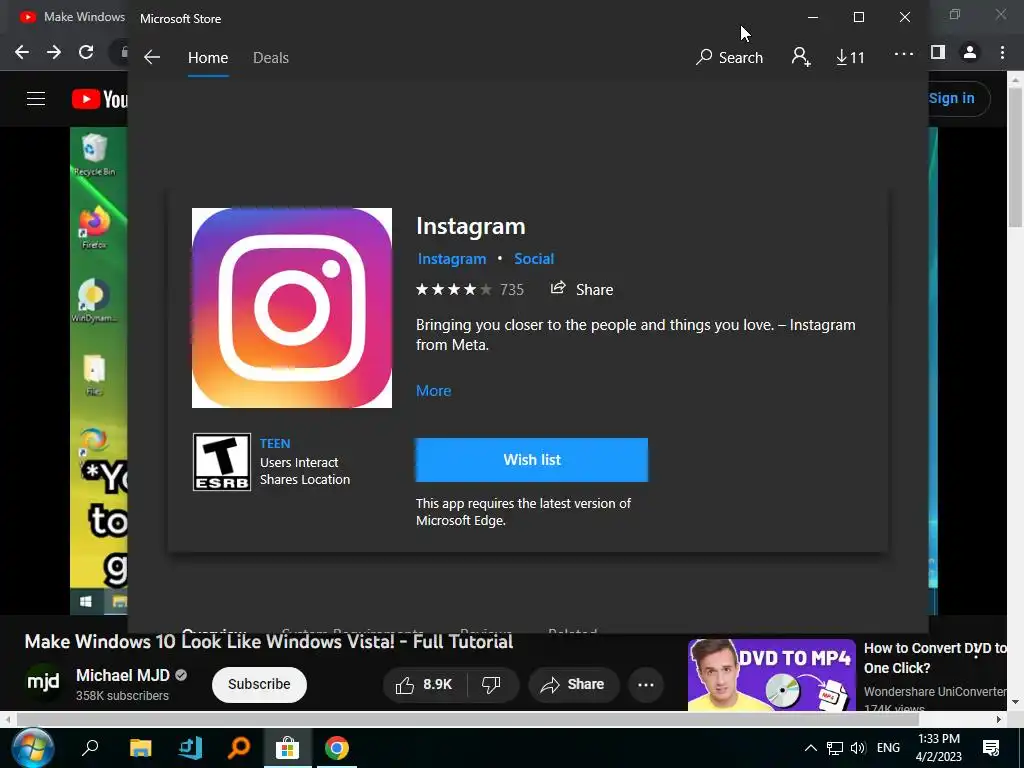
Task: Select Microsoft Store taskbar icon
Action: pos(287,748)
